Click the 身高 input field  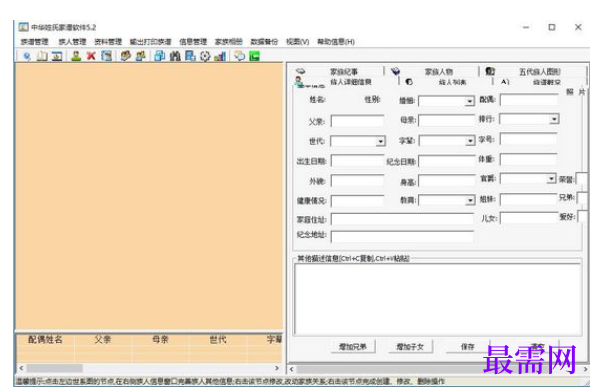447,181
